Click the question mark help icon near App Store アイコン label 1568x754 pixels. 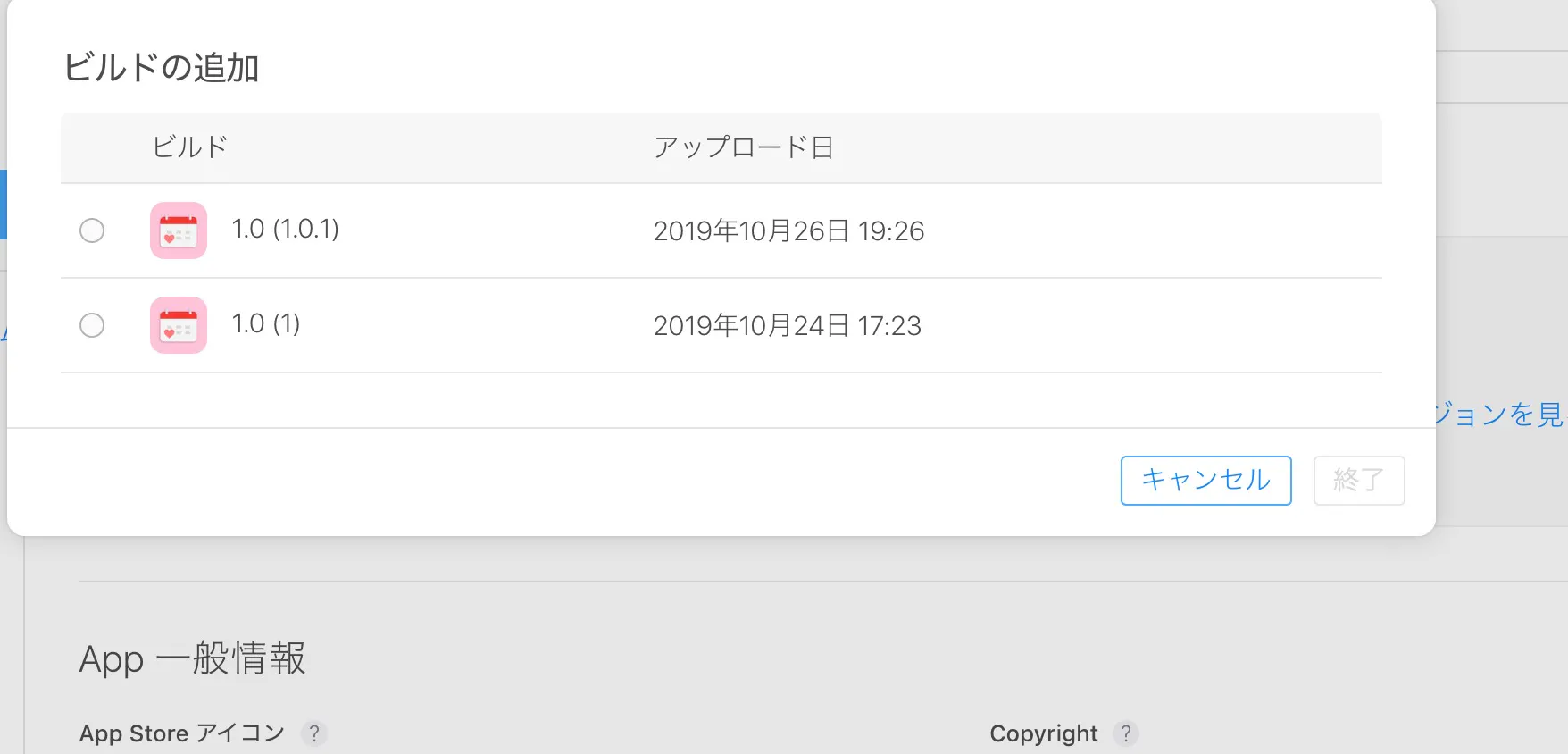314,733
